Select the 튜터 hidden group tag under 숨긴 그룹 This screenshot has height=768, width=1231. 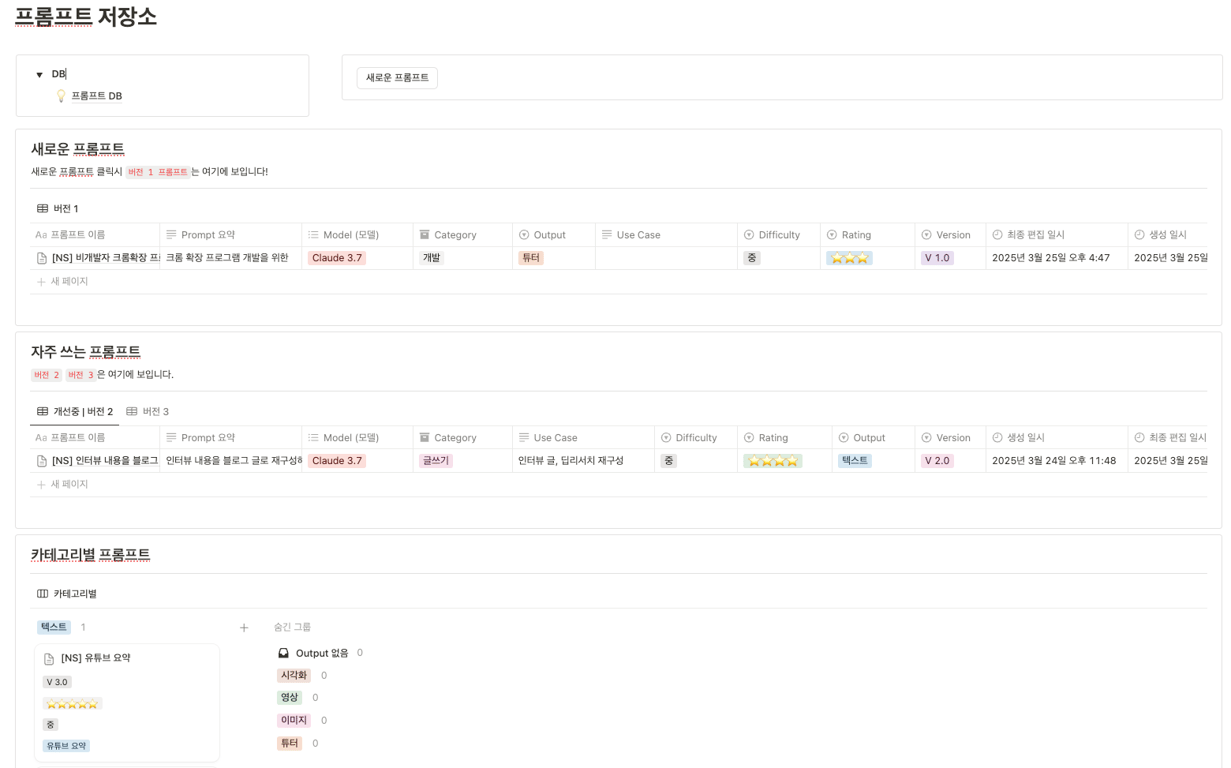289,743
